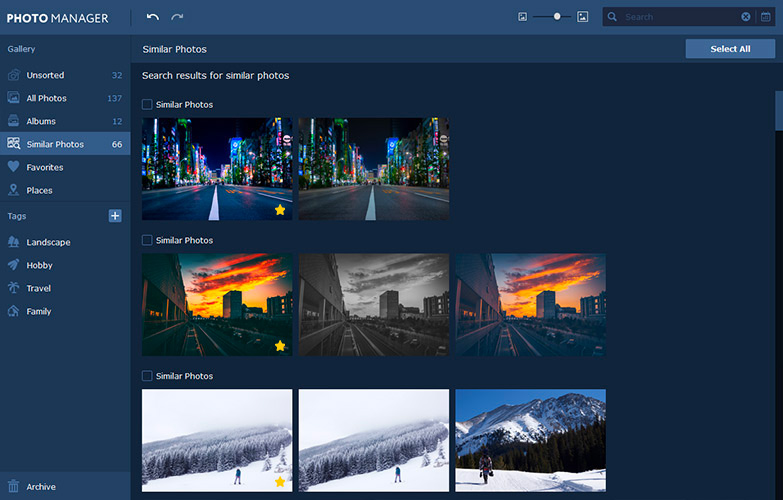Screen dimensions: 783x500
Task: Clear the search field with X icon
Action: tap(746, 17)
